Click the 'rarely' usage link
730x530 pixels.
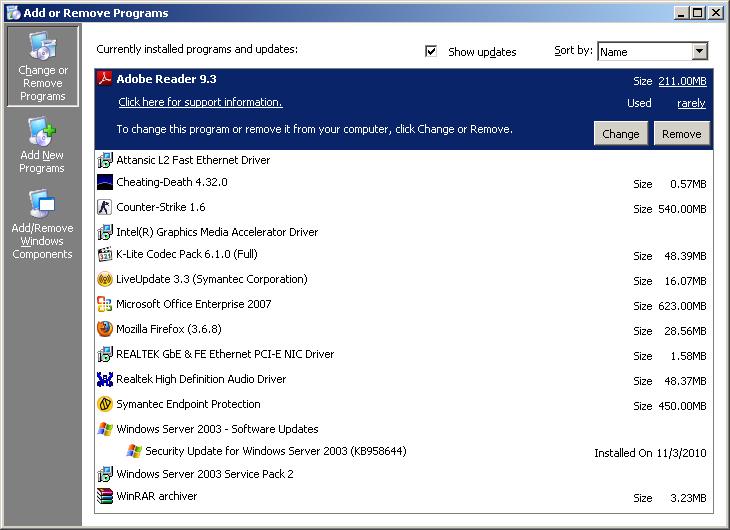coord(691,103)
